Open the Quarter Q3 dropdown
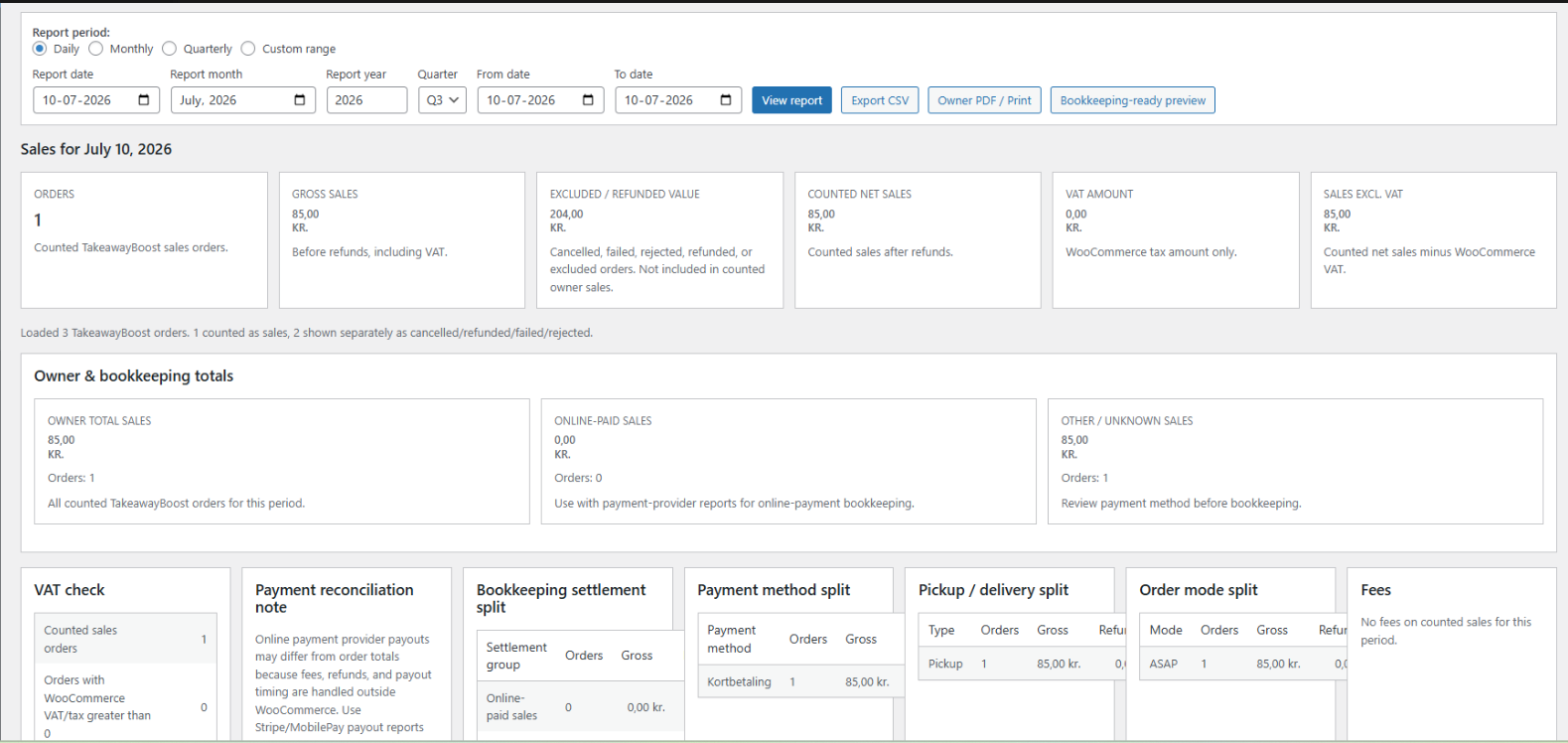The image size is (1568, 743). [x=442, y=100]
